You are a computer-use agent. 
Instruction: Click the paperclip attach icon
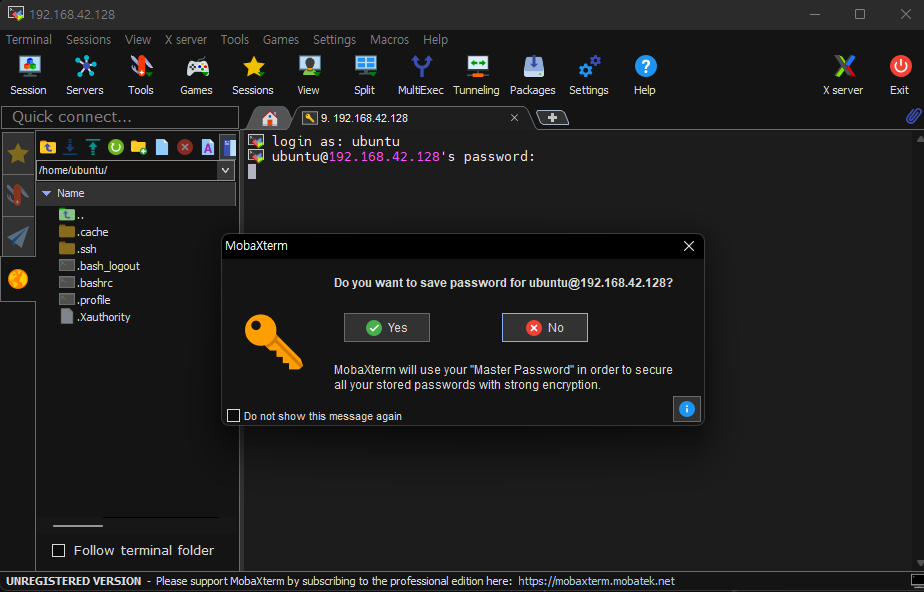913,116
